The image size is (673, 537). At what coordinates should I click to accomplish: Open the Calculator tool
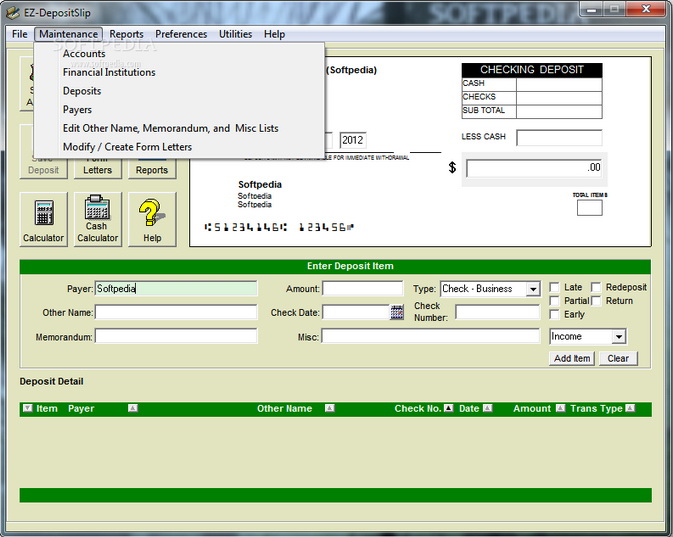pos(43,219)
